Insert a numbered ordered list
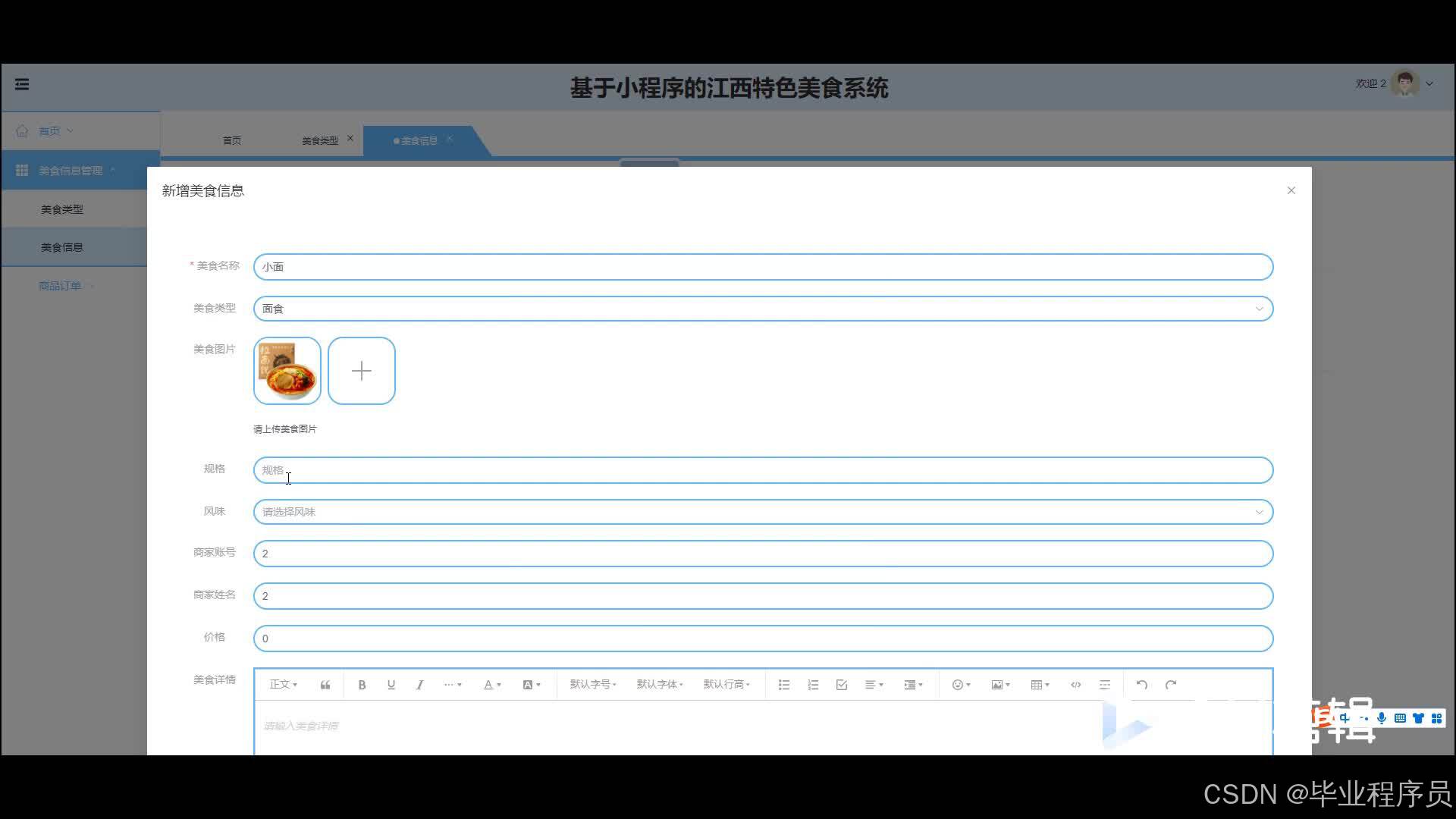The width and height of the screenshot is (1456, 819). click(x=813, y=685)
